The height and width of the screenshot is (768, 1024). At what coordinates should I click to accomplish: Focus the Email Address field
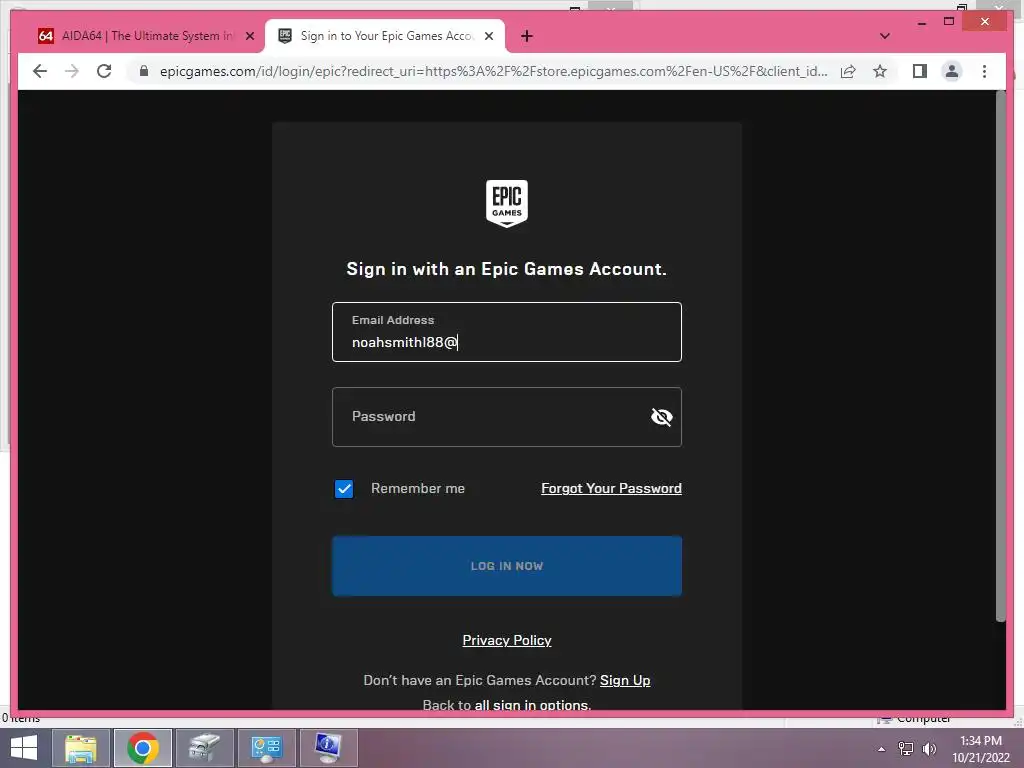(x=507, y=332)
